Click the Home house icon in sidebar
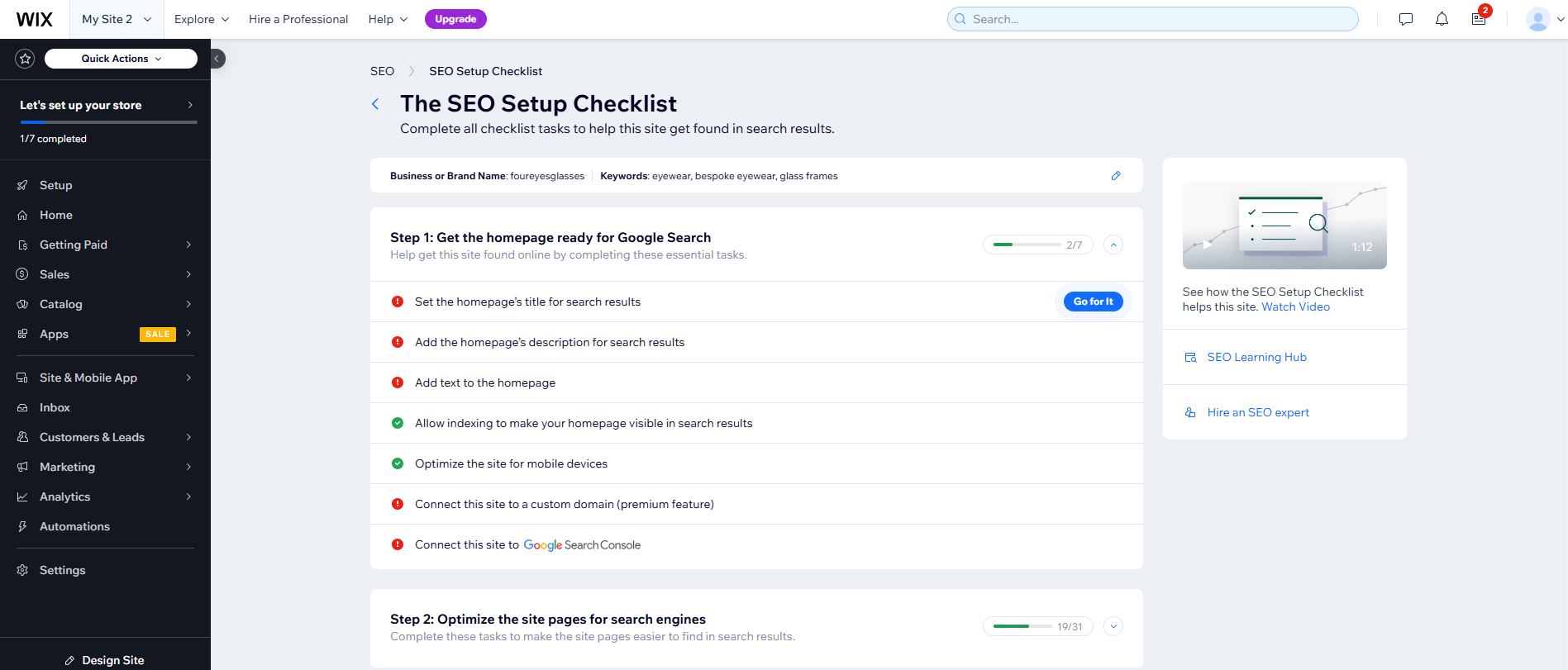Viewport: 1568px width, 670px height. coord(22,215)
